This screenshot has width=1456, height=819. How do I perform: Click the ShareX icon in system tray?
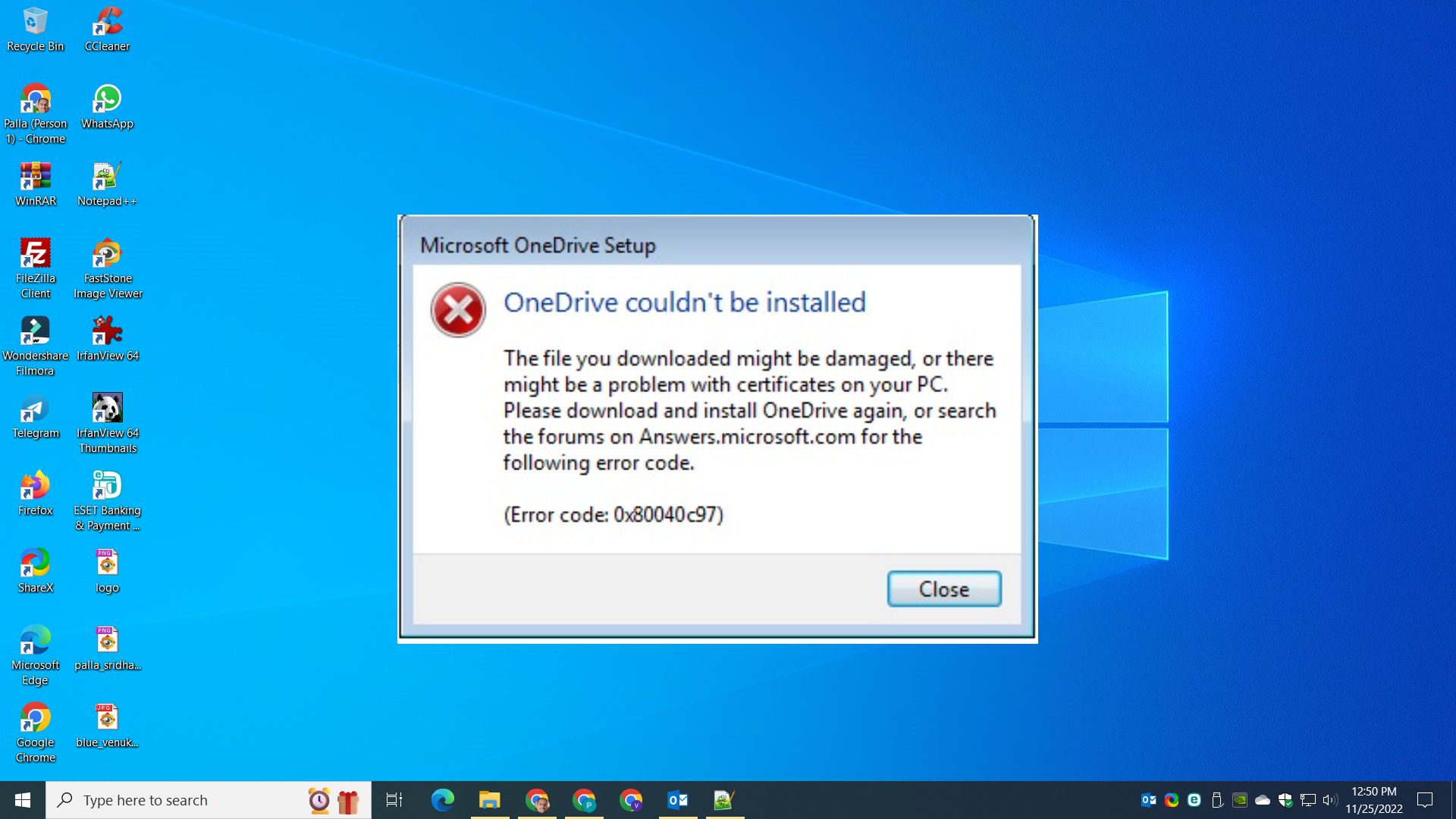tap(1172, 800)
